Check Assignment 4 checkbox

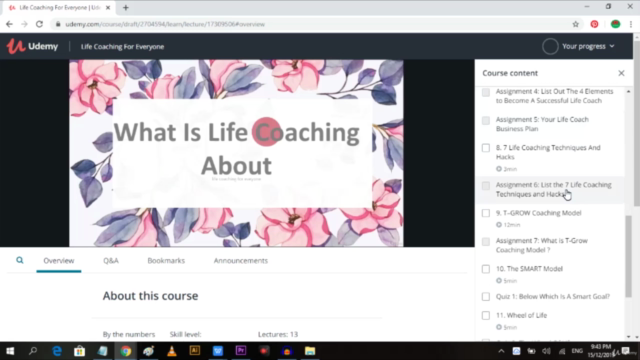pos(486,92)
